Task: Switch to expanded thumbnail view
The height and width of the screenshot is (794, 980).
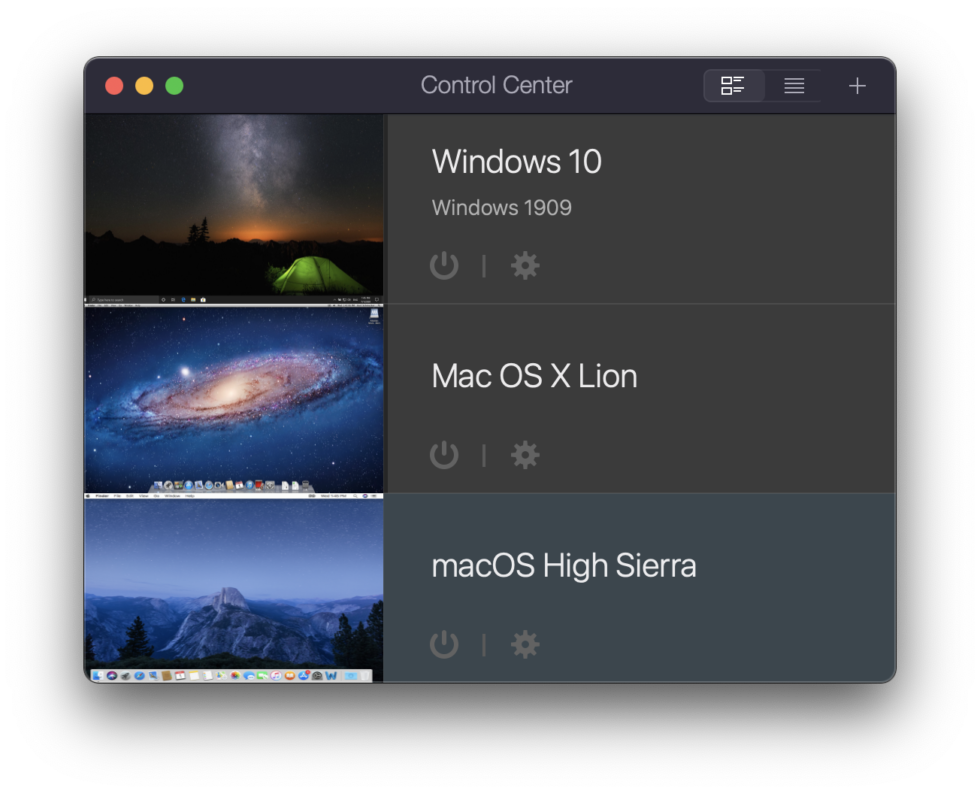Action: point(733,86)
